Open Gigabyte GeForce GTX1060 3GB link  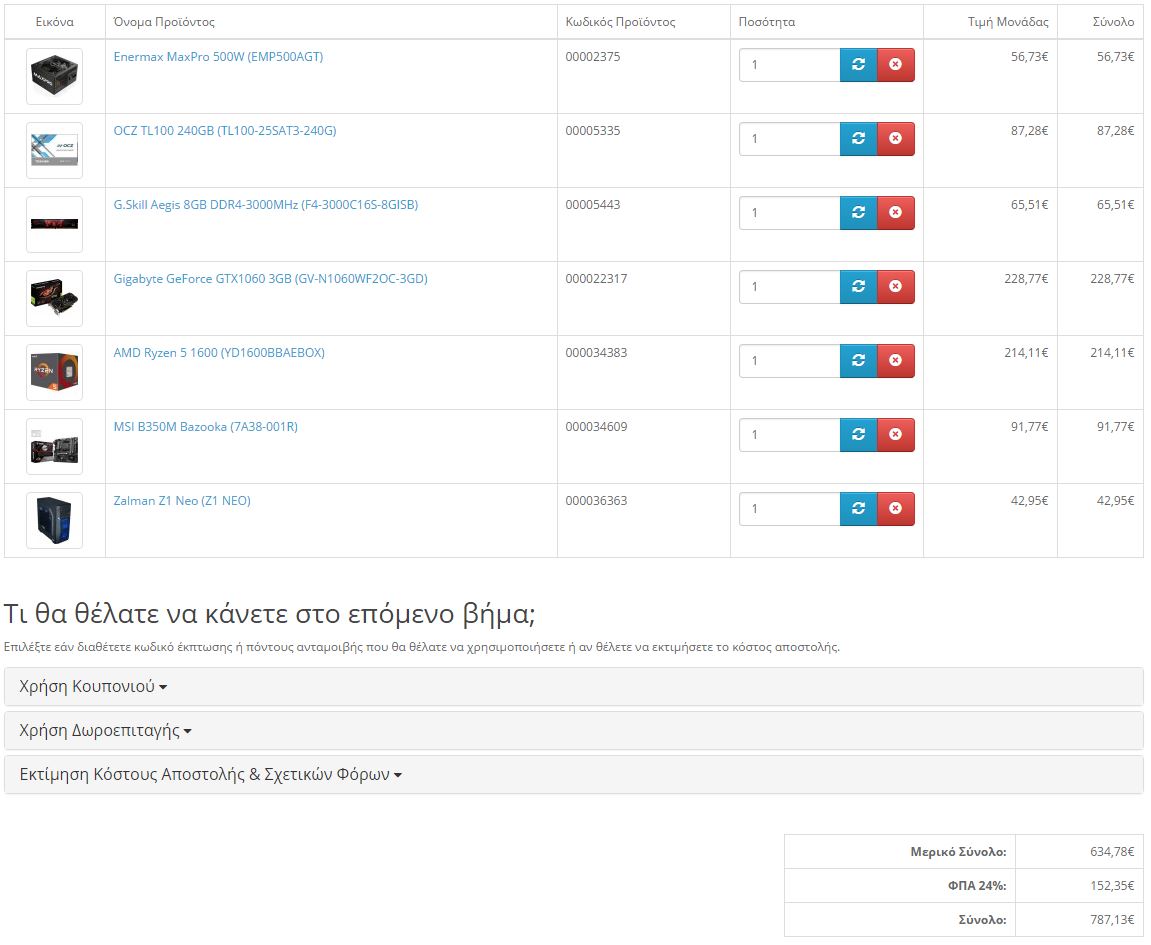click(x=270, y=280)
